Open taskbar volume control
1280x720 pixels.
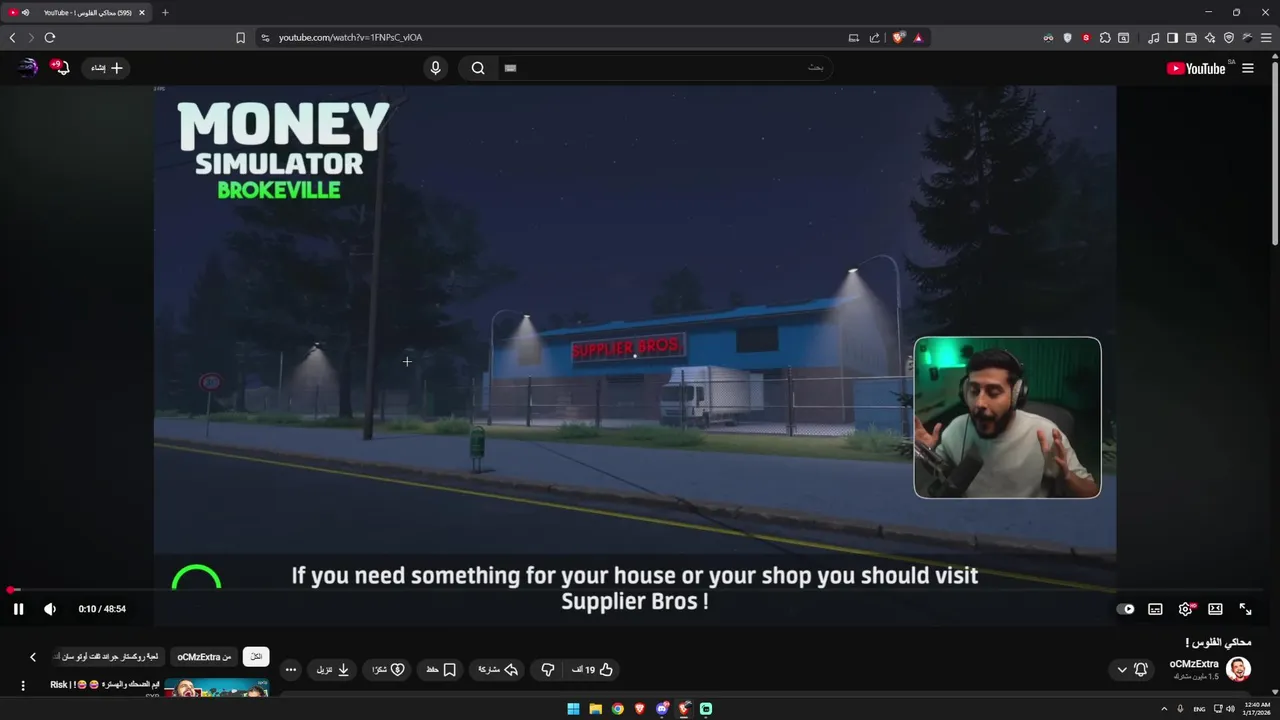pos(1230,709)
